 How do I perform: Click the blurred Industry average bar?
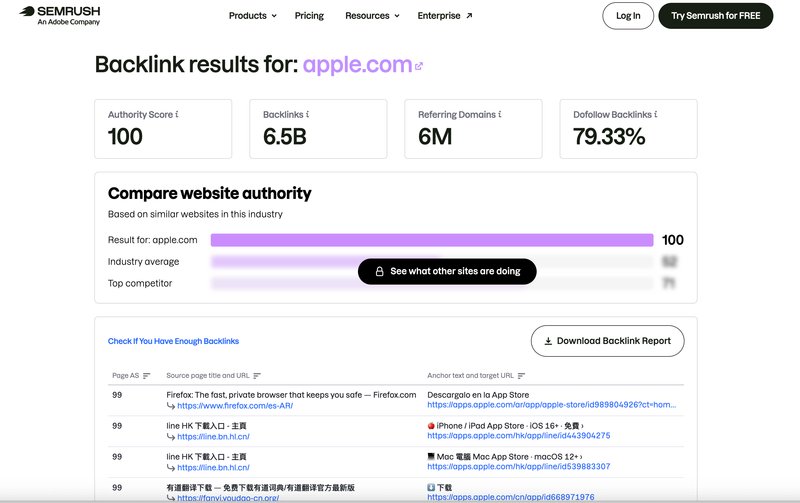point(432,262)
